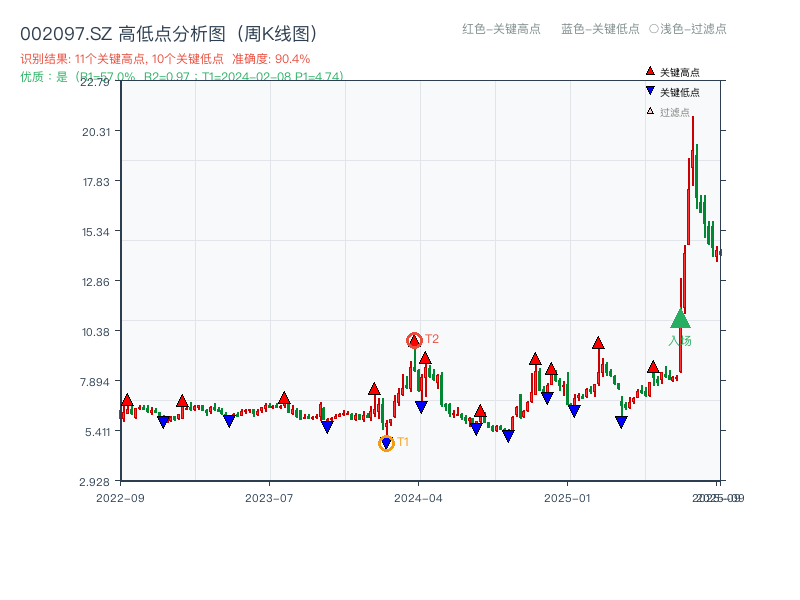
Task: Click the gray 过滤点 text in chart legend
Action: click(x=675, y=112)
